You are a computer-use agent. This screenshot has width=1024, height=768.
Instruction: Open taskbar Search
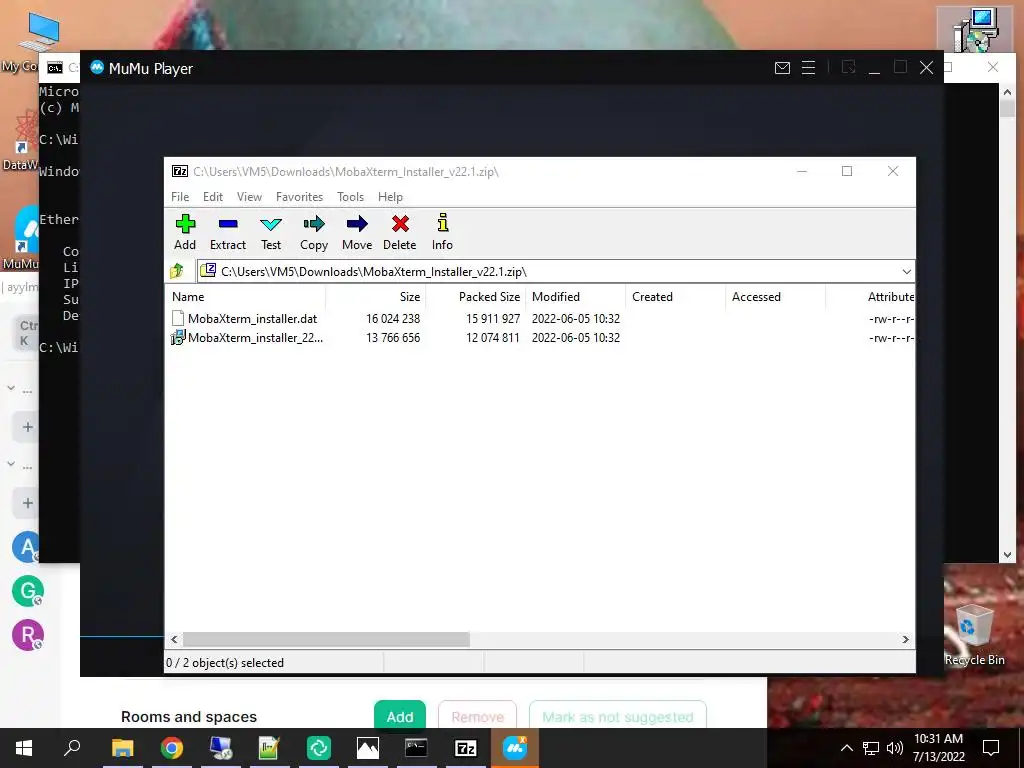click(72, 748)
